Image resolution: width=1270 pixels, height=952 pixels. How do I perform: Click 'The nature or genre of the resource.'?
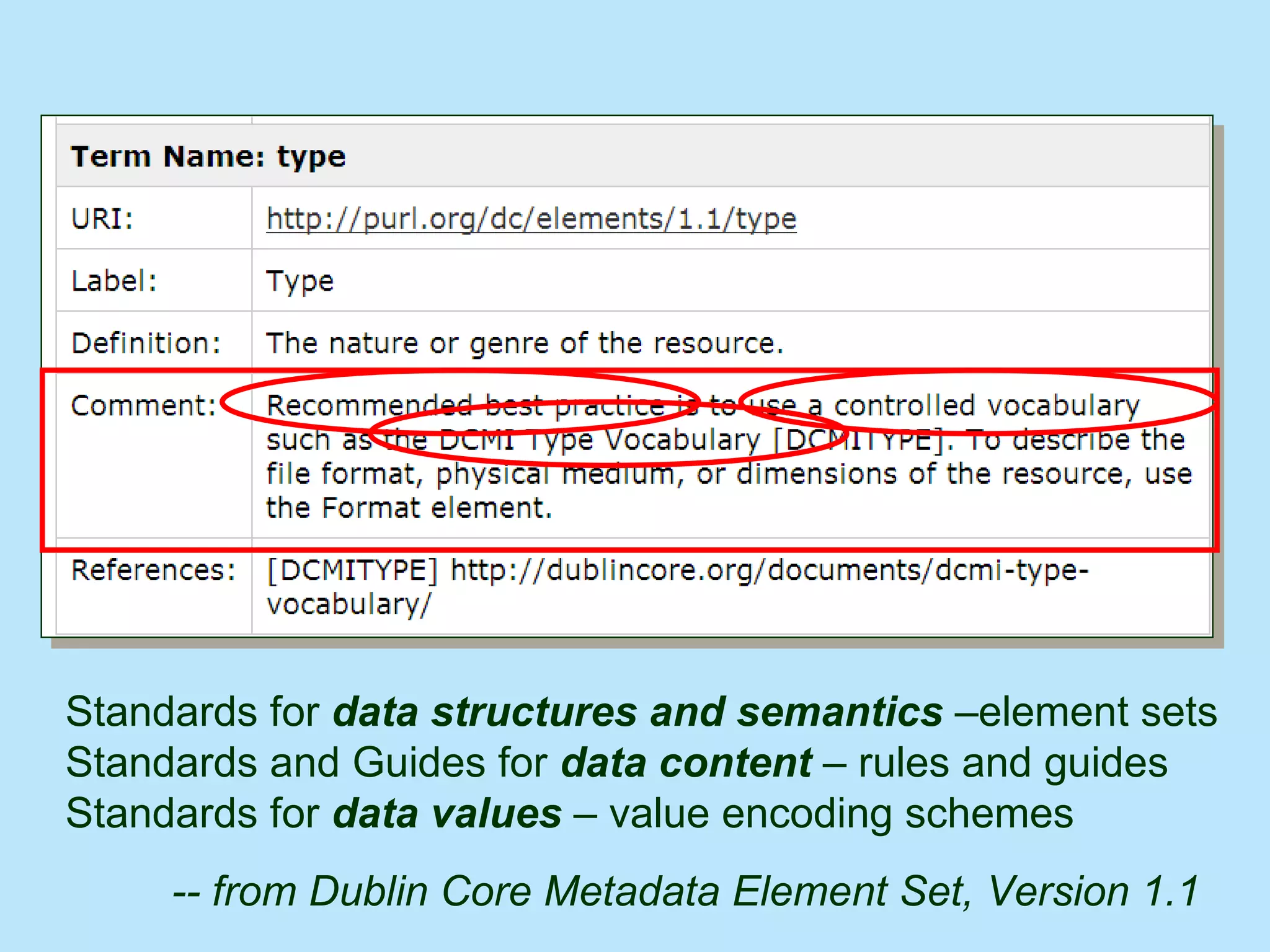coord(525,343)
